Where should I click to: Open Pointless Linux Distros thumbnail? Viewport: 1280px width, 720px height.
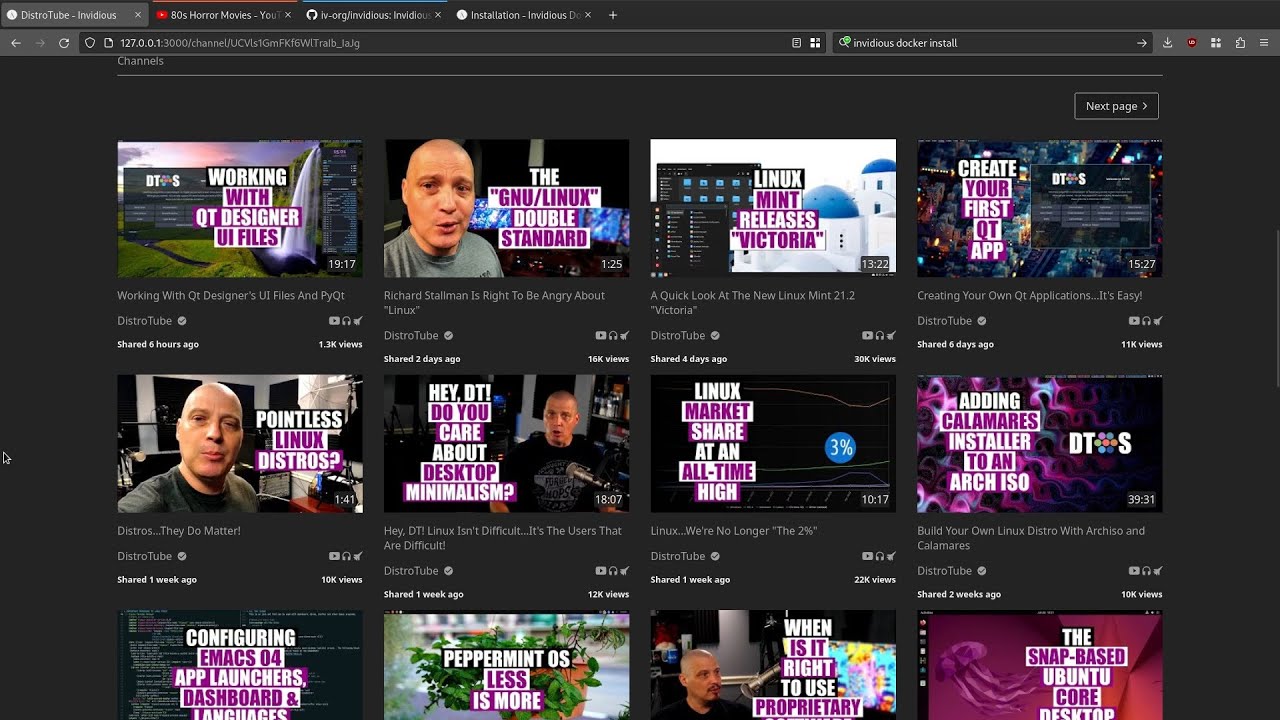pos(240,444)
